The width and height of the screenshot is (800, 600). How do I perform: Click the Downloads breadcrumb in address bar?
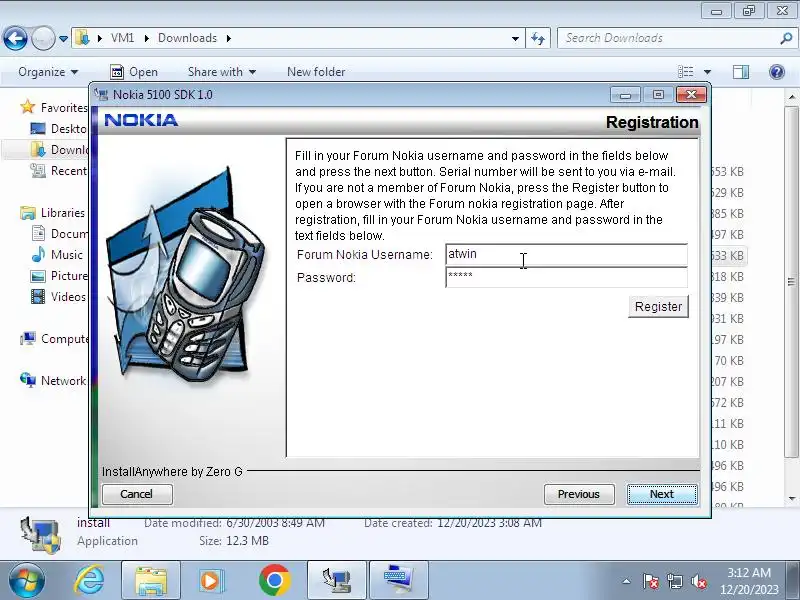tap(187, 38)
